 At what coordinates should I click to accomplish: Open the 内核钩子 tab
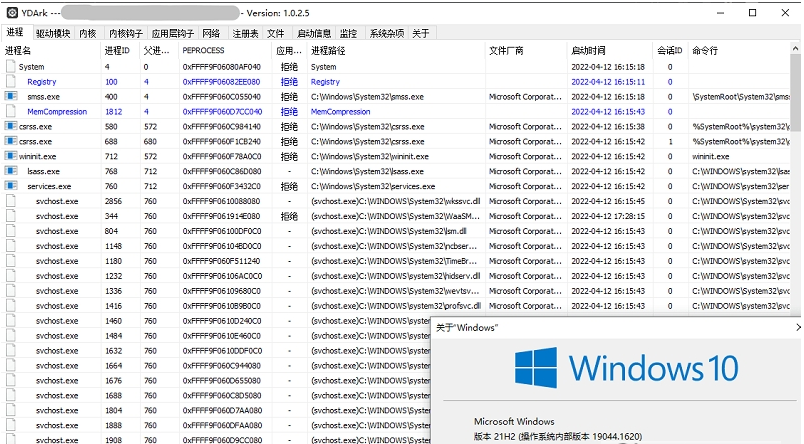point(125,34)
